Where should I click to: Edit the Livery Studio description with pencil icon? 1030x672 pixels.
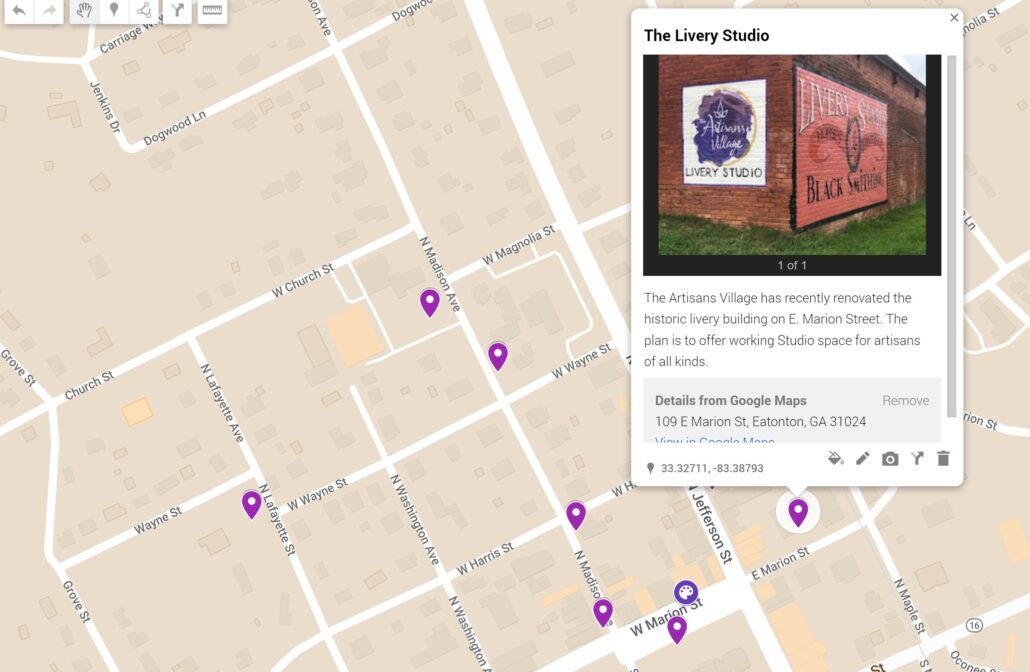click(x=863, y=458)
